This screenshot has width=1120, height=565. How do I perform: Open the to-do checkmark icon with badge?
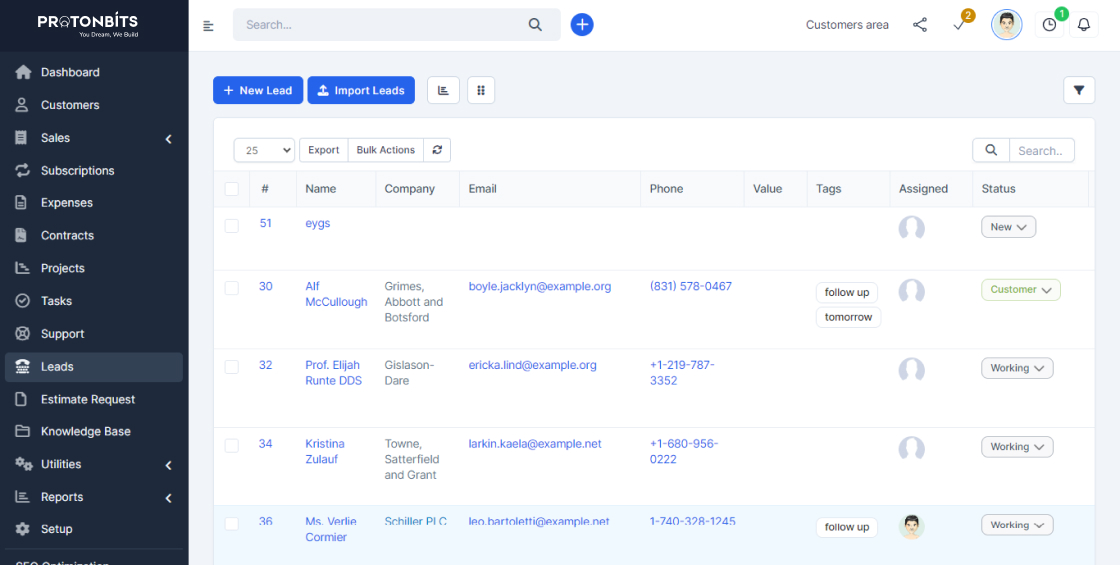[x=959, y=25]
